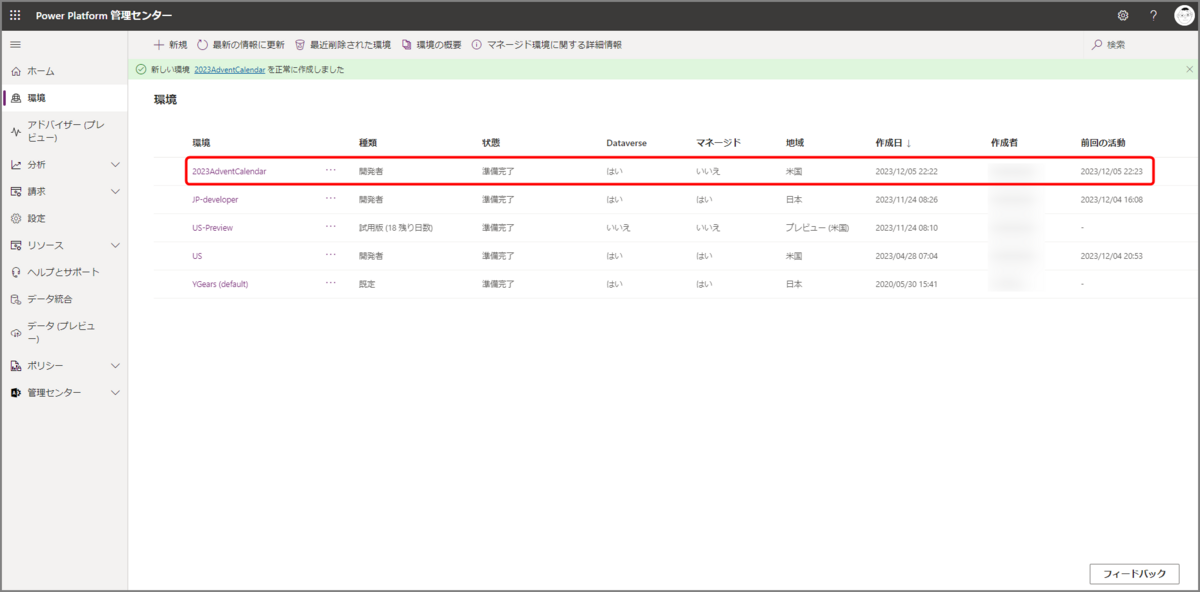
Task: Sort by the 環境 column header
Action: [x=201, y=143]
